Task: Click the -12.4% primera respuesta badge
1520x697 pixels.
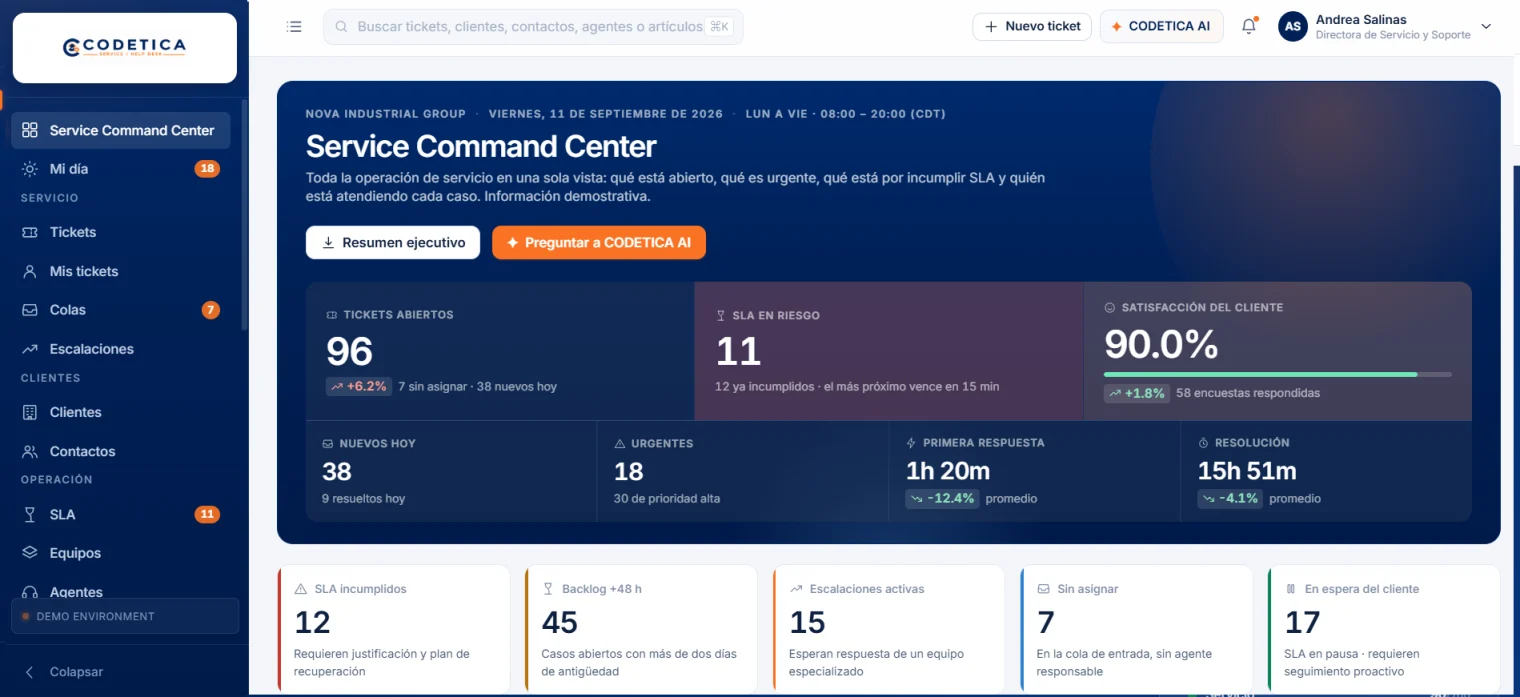Action: pos(942,498)
